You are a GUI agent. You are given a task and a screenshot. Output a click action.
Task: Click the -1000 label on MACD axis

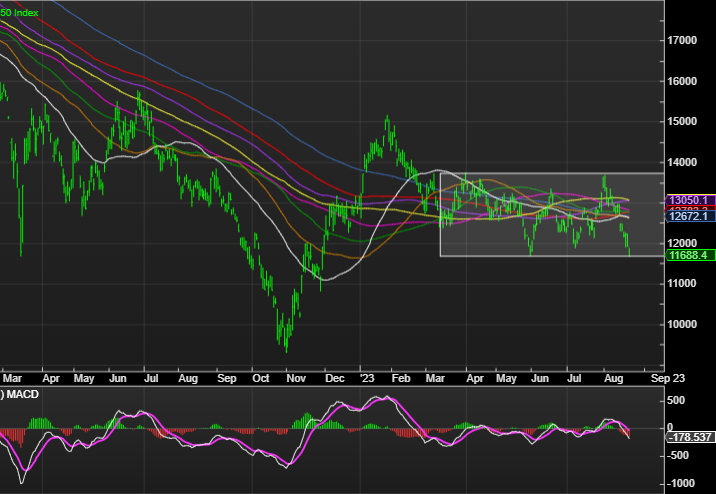pyautogui.click(x=679, y=483)
